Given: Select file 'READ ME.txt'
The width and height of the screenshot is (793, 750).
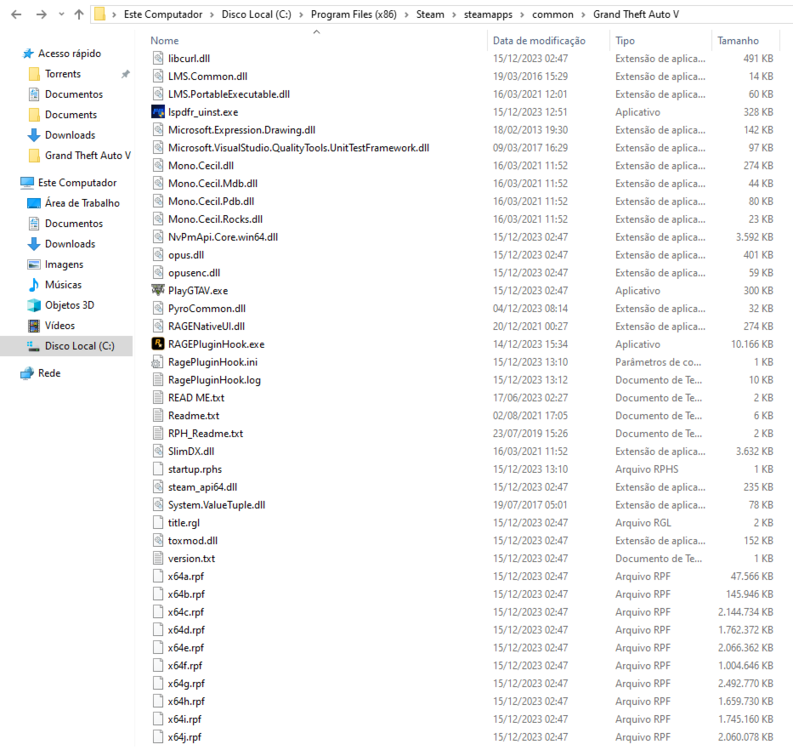Looking at the screenshot, I should point(196,398).
